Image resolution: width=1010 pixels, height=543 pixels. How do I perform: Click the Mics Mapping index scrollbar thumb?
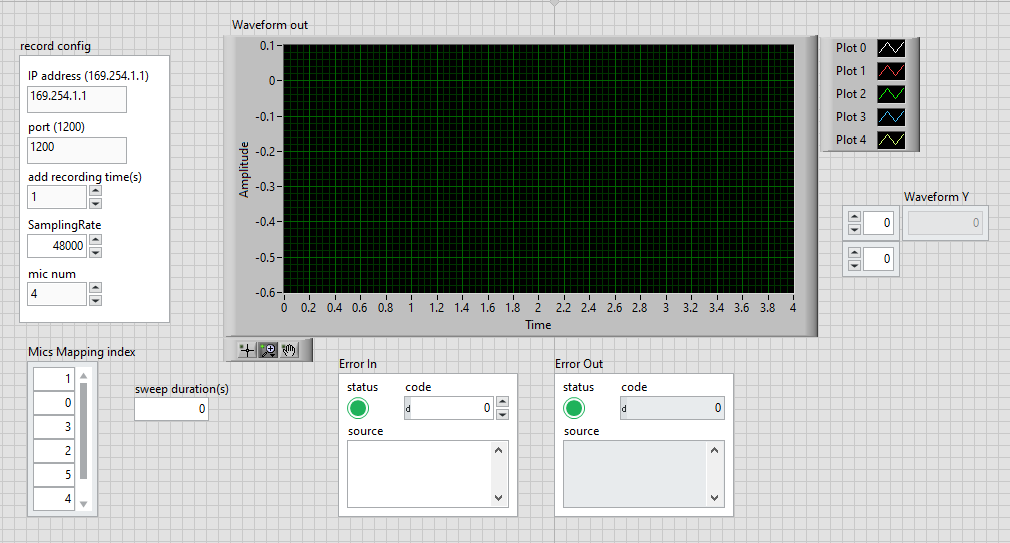[x=84, y=430]
